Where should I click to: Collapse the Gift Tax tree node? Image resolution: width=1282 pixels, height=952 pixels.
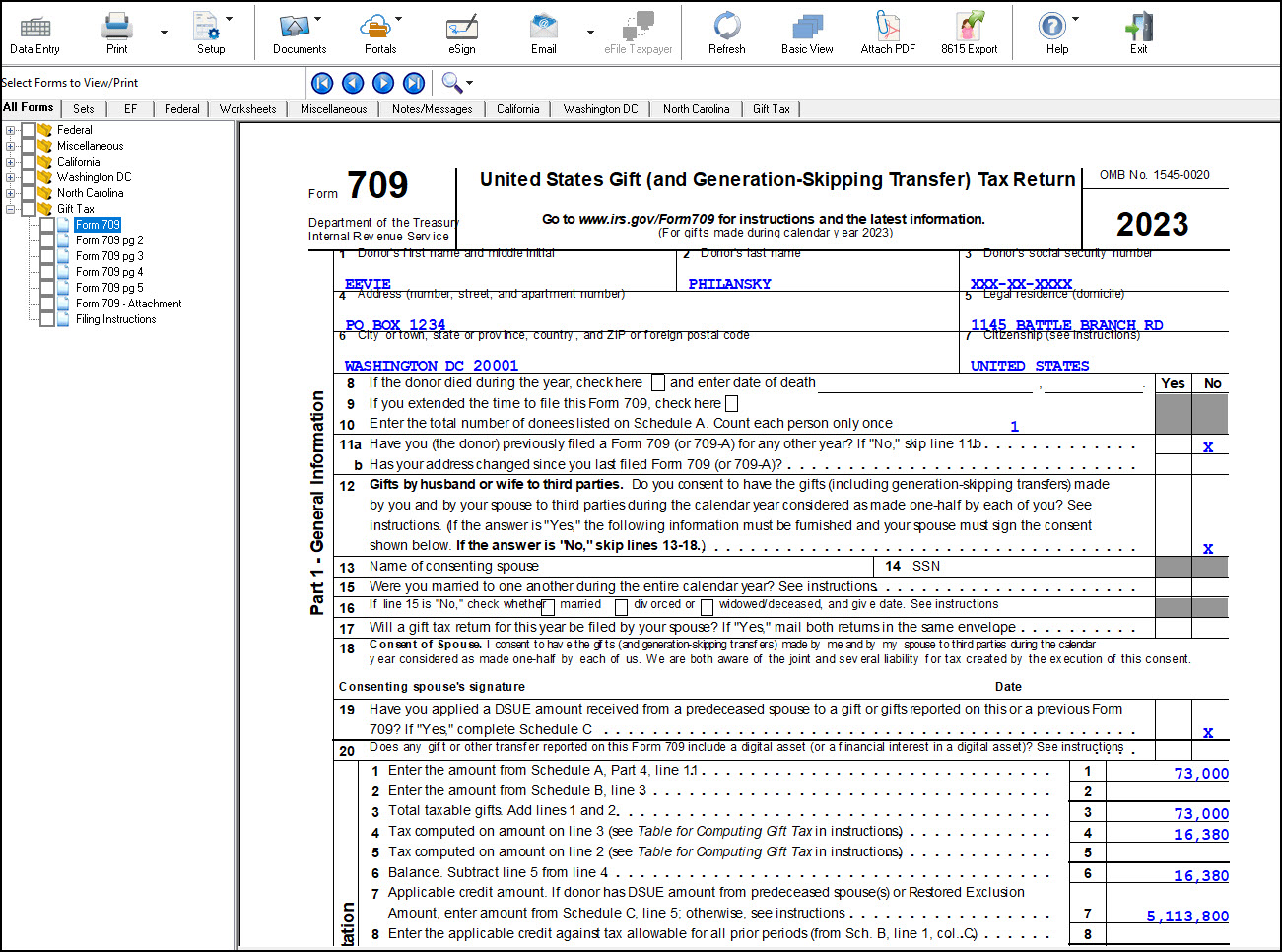10,209
